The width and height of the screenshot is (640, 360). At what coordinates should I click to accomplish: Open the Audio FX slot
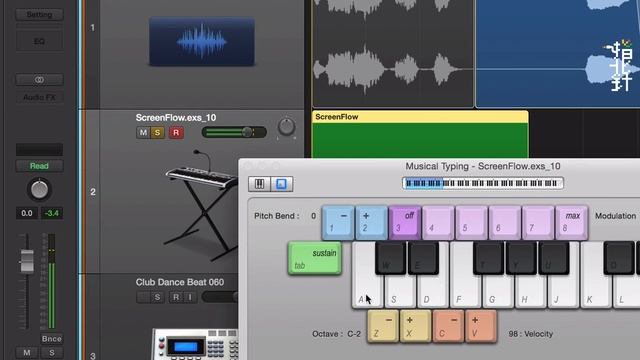(x=39, y=97)
